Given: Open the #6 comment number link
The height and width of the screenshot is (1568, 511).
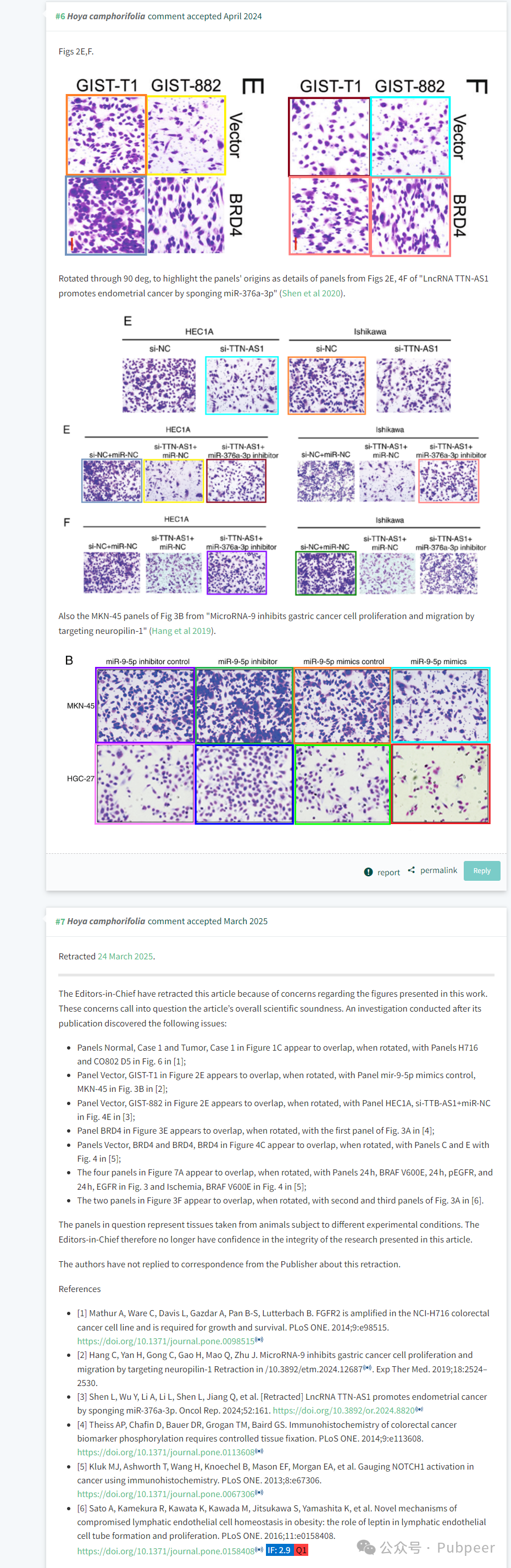Looking at the screenshot, I should coord(60,16).
